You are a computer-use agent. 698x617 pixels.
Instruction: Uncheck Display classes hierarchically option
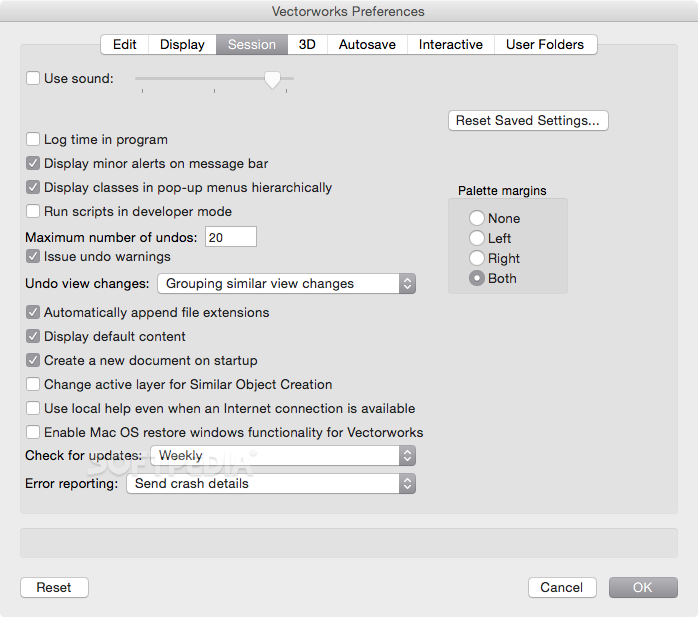click(33, 187)
